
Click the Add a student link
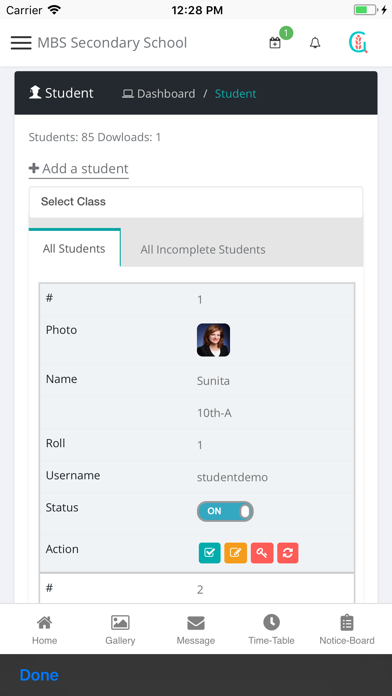[x=79, y=169]
